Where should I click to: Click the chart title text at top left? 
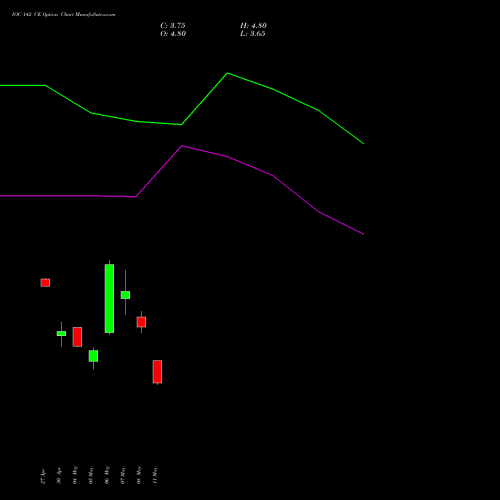tap(63, 15)
